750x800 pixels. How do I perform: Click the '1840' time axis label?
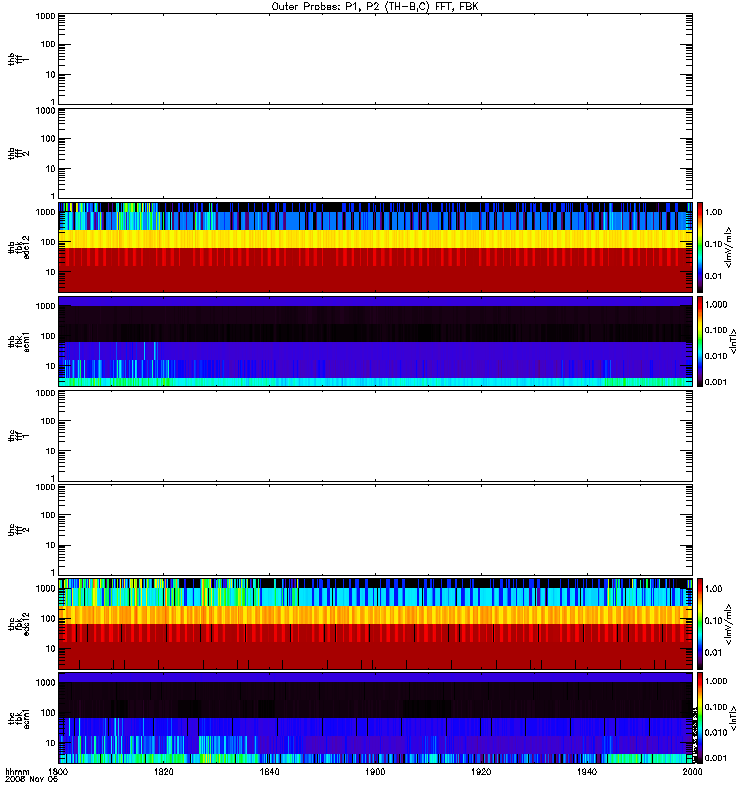click(269, 771)
